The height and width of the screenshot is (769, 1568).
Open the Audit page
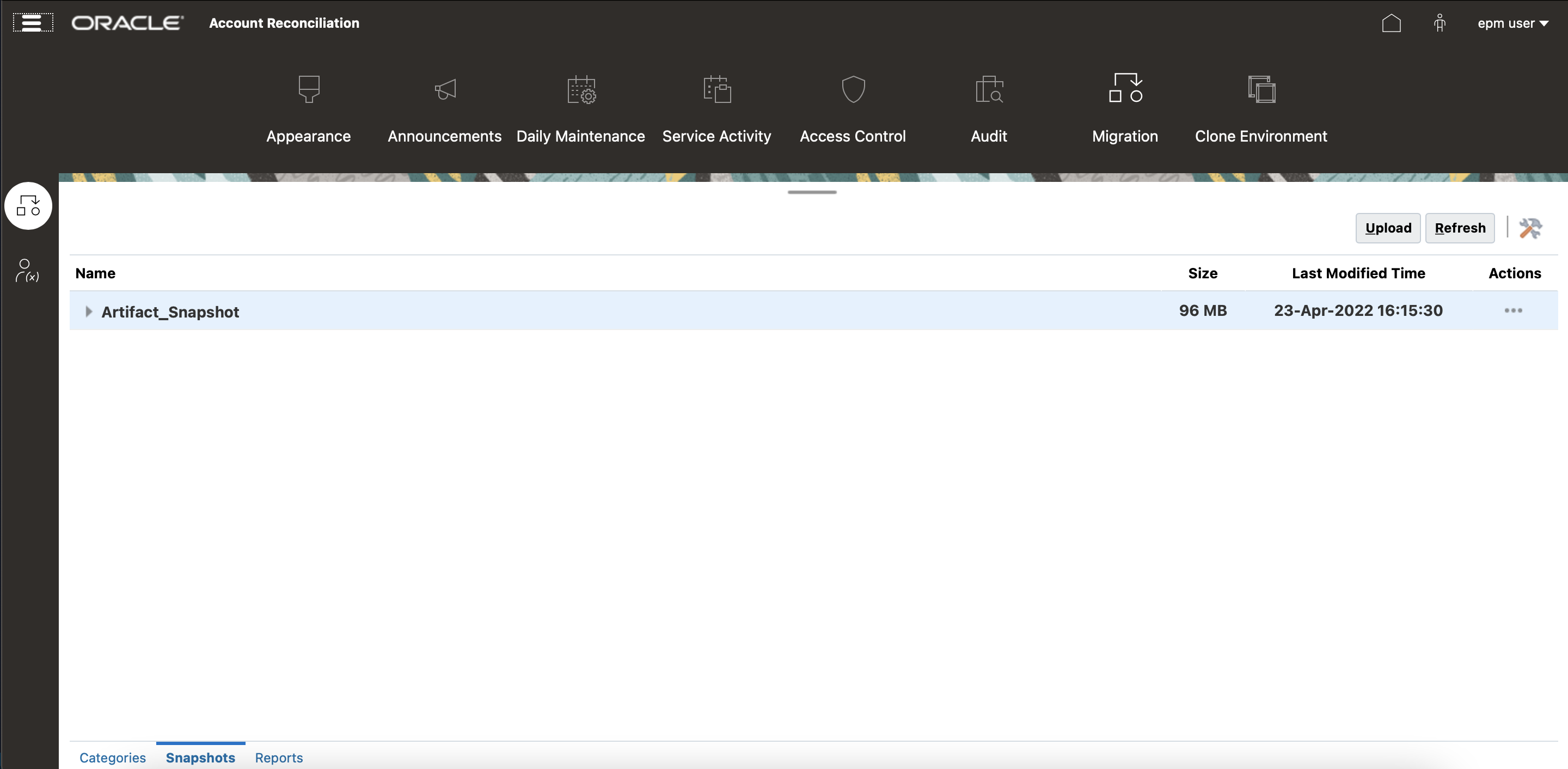[x=987, y=109]
